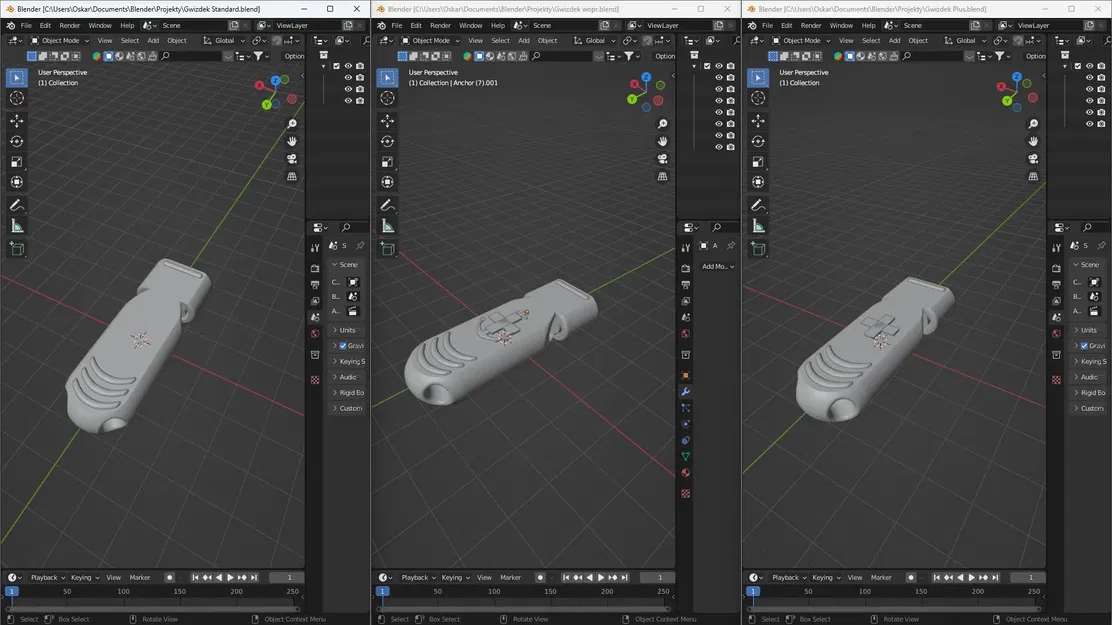Select the Move tool in Gwizdek Standard window
This screenshot has height=625, width=1112.
point(17,120)
